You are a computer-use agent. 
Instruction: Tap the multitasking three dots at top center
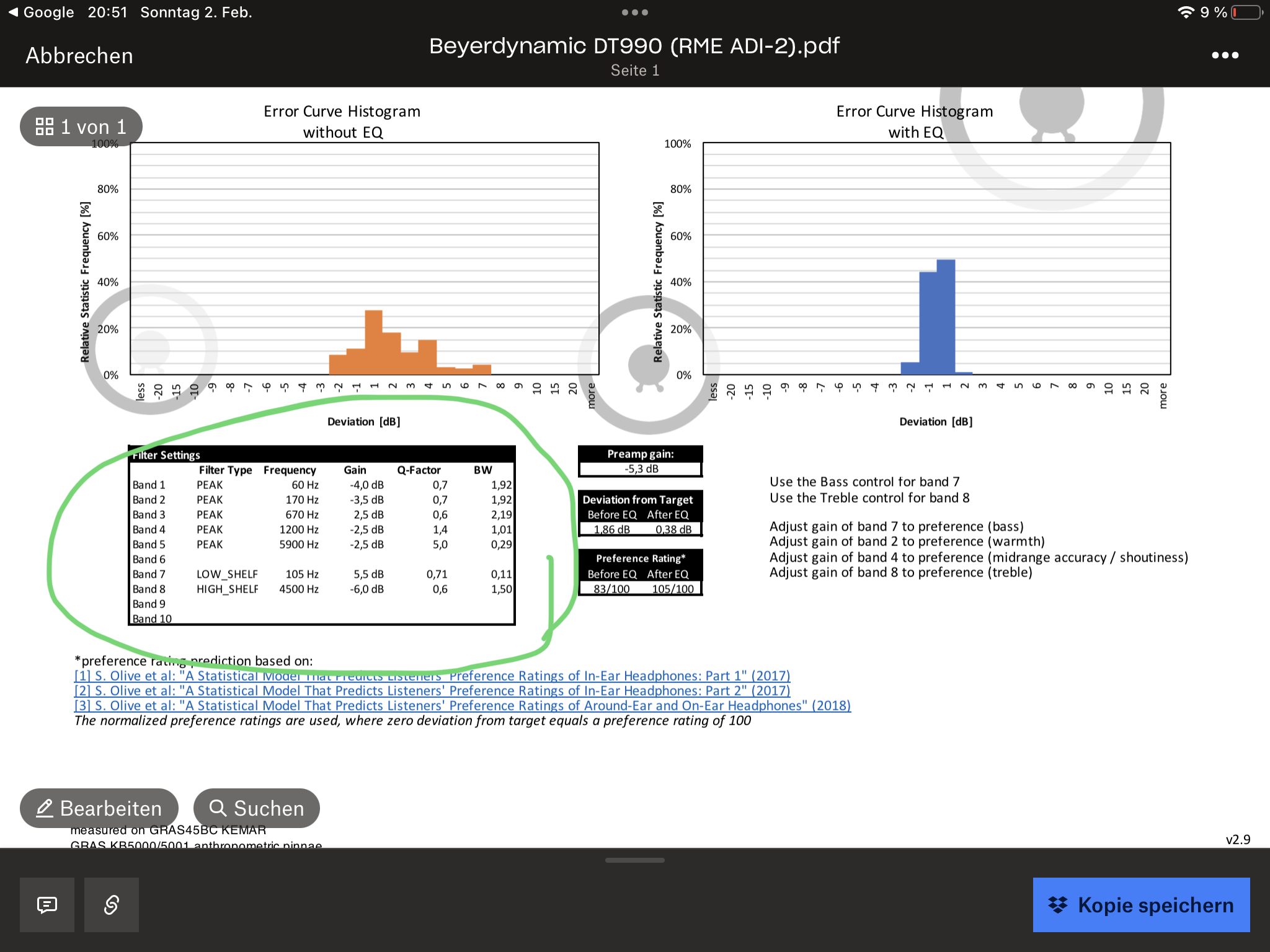[635, 12]
